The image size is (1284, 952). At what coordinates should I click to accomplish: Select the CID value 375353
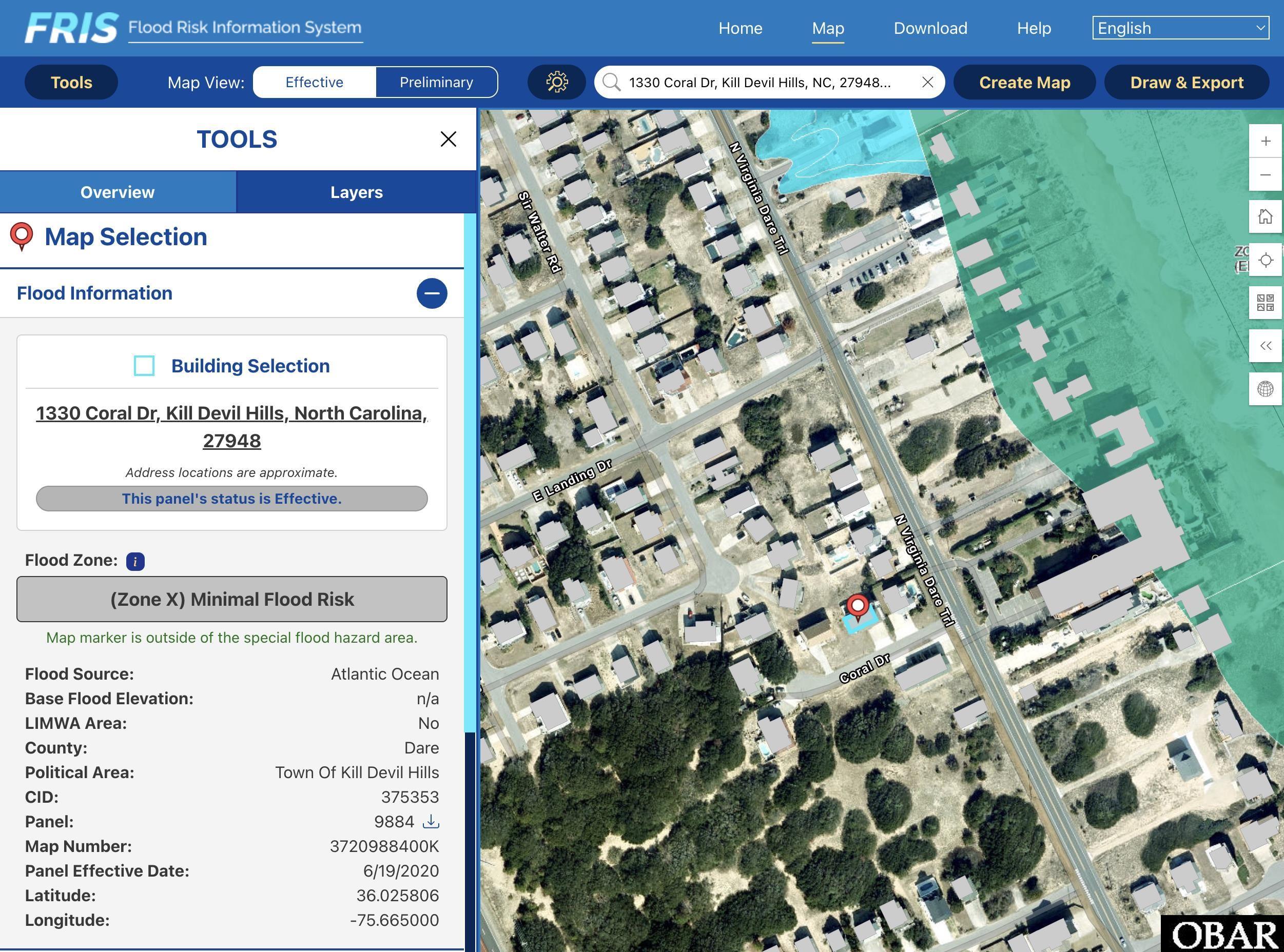410,797
